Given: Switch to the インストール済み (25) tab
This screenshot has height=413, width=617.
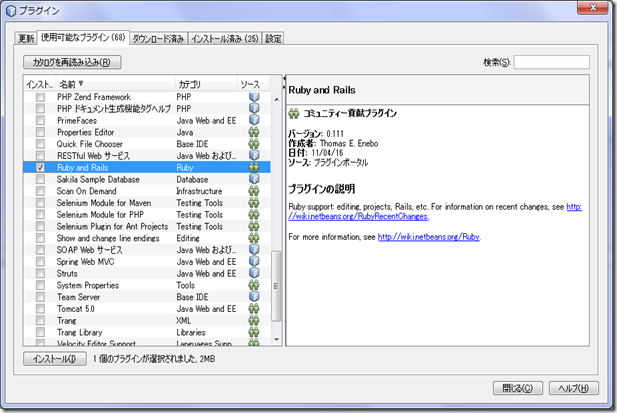Looking at the screenshot, I should click(x=225, y=39).
